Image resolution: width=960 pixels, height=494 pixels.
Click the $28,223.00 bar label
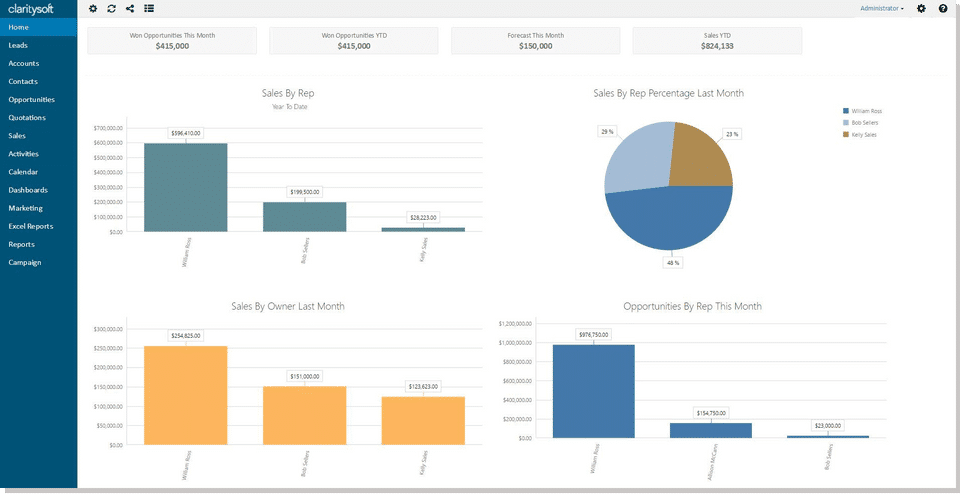[x=423, y=217]
